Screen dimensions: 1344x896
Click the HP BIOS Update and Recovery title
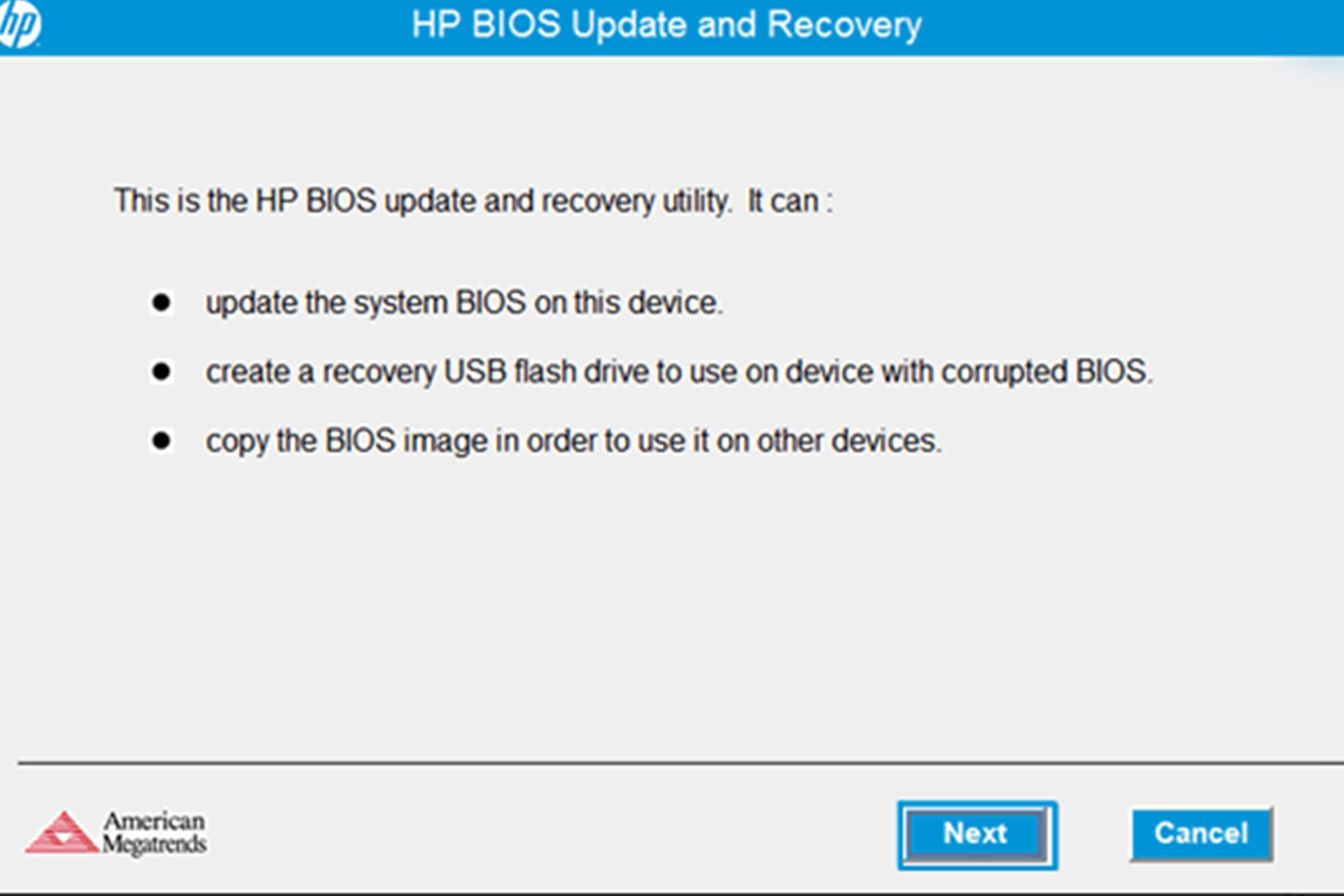pyautogui.click(x=666, y=25)
